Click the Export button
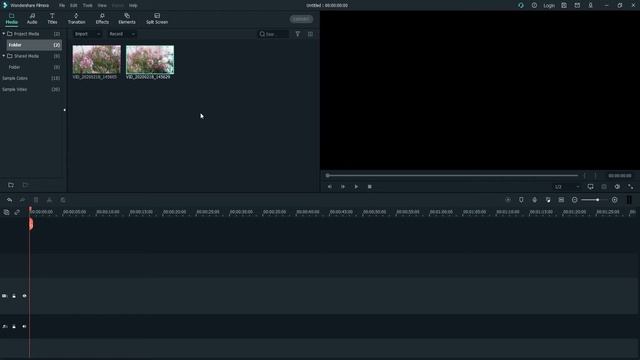This screenshot has height=360, width=640. coord(301,19)
